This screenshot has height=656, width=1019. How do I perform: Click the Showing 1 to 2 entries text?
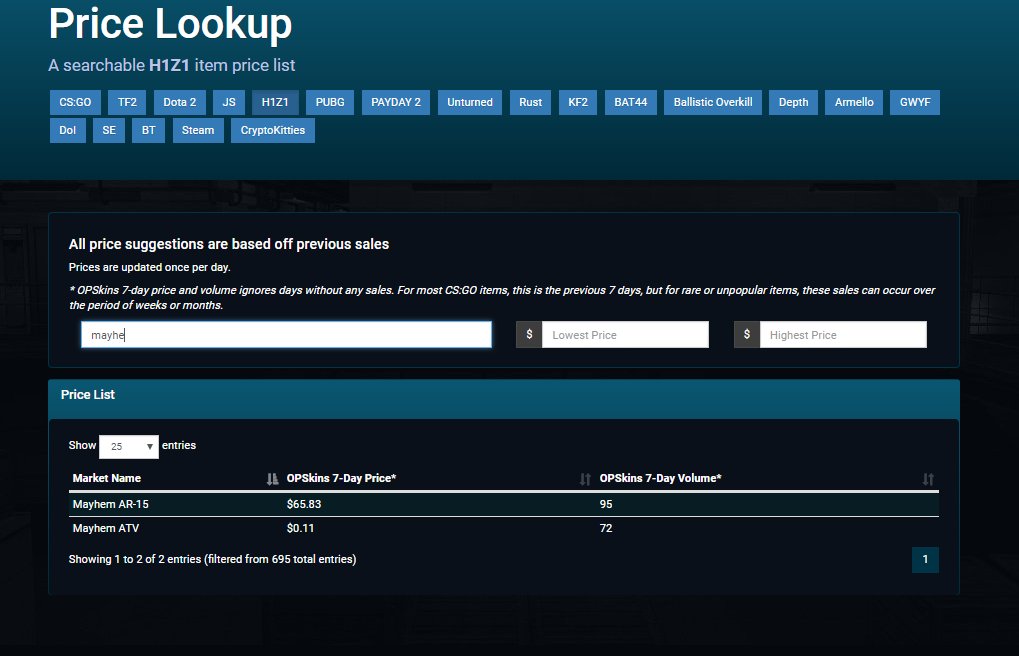(213, 559)
